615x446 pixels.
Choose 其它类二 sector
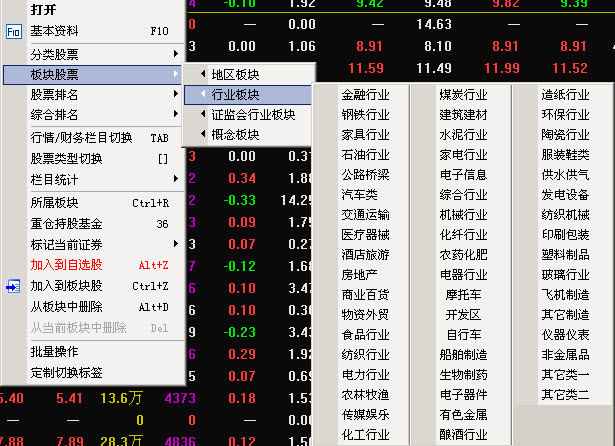tap(565, 395)
